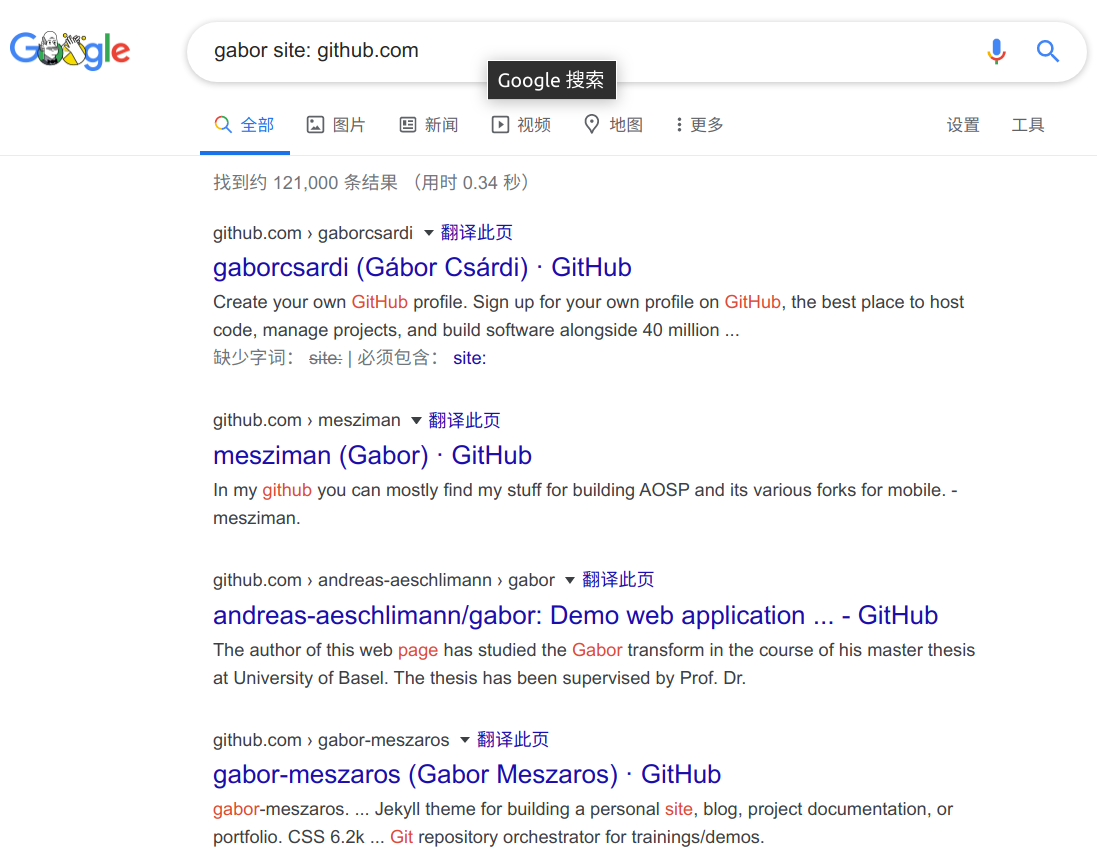Switch to the 视频 tab
Screen dimensions: 1097x867
click(521, 125)
